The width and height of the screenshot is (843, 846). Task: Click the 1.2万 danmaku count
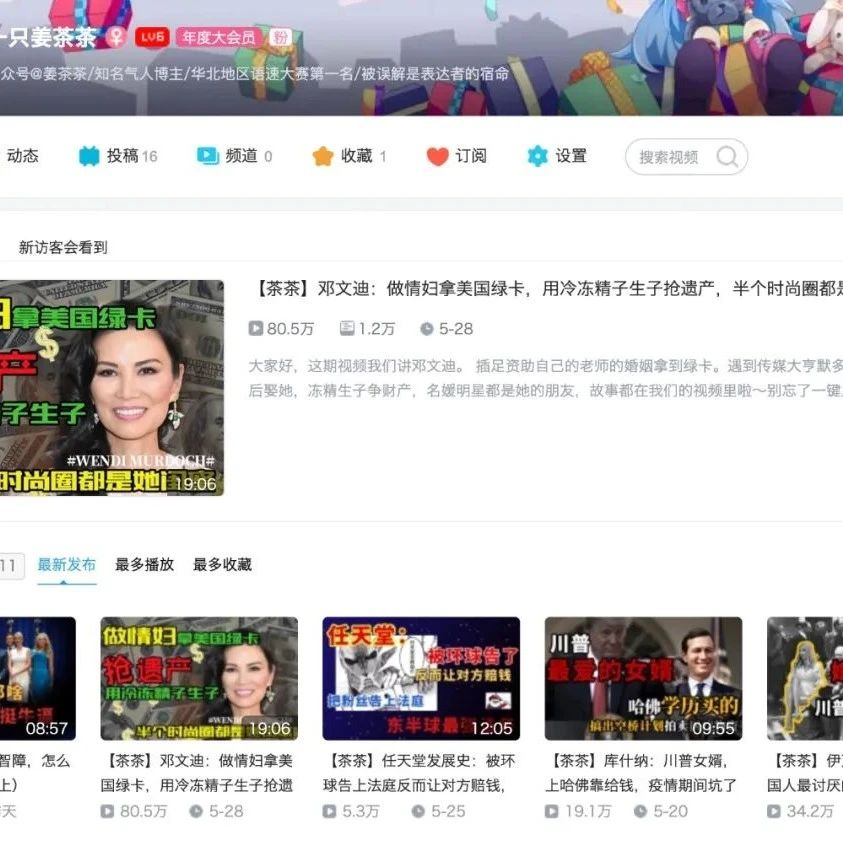377,329
